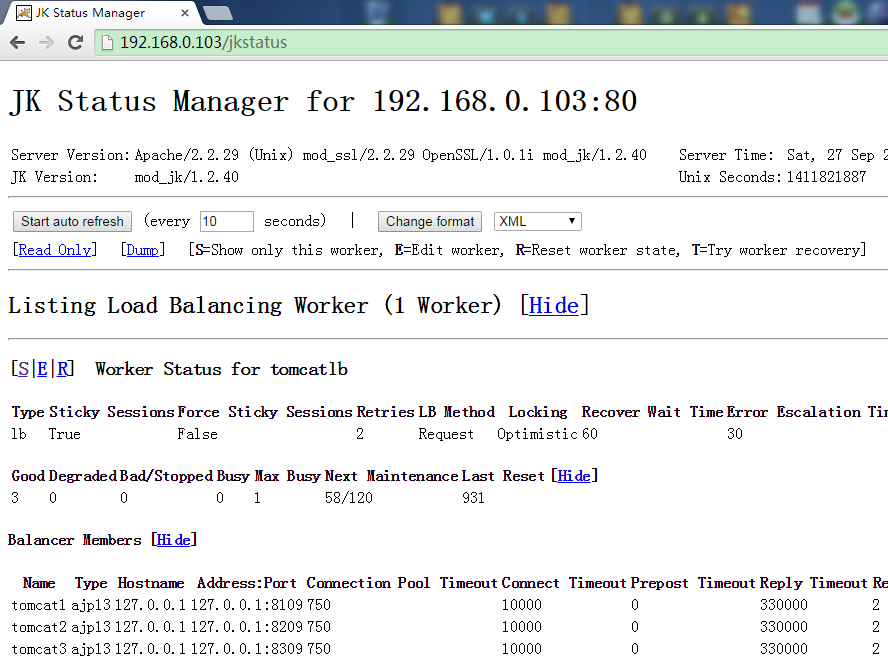Open the Dump link

(143, 250)
